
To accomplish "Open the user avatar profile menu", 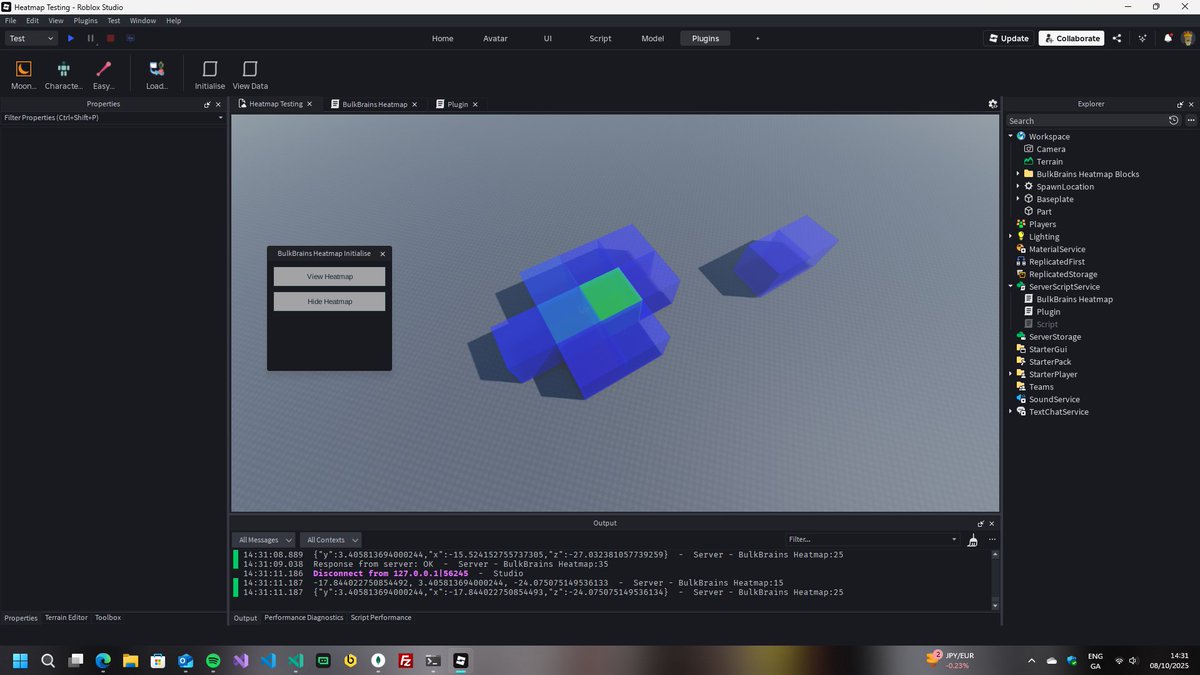I will [1188, 38].
